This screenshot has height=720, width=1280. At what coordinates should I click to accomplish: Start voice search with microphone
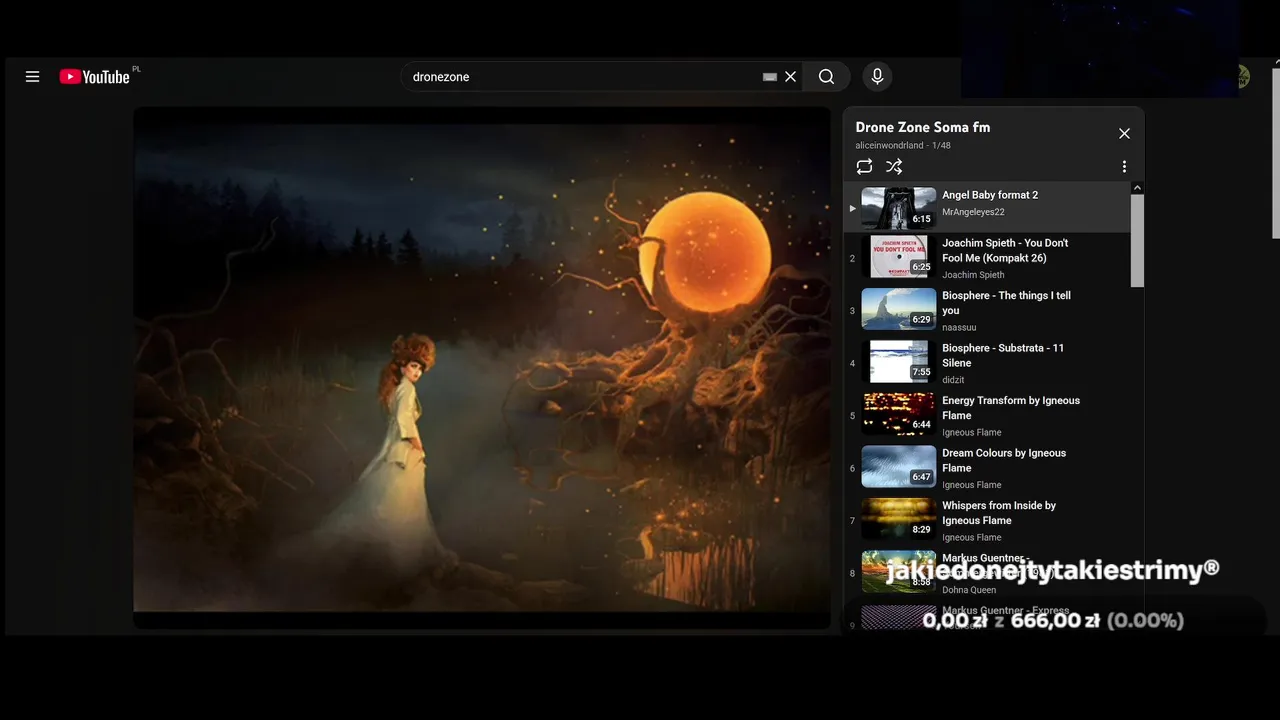click(x=877, y=77)
